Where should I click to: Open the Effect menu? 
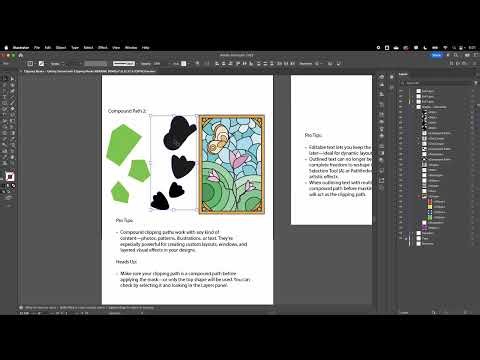(103, 48)
